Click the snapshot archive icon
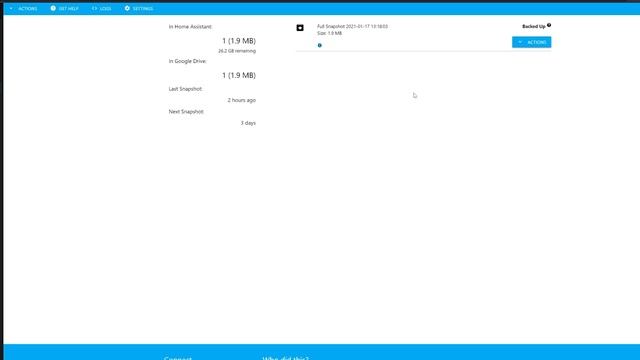 tap(300, 28)
